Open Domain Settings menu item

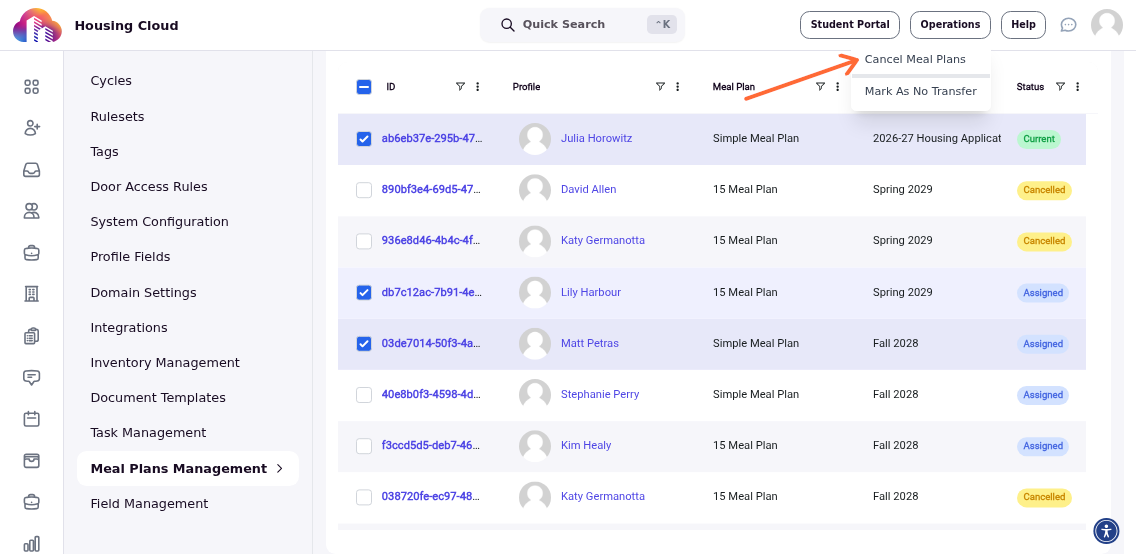(143, 293)
